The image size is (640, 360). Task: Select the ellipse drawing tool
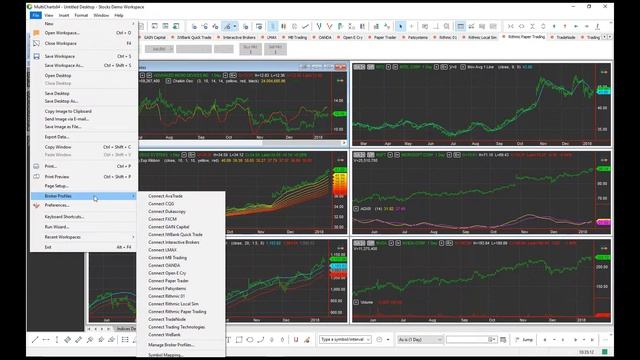click(x=250, y=340)
